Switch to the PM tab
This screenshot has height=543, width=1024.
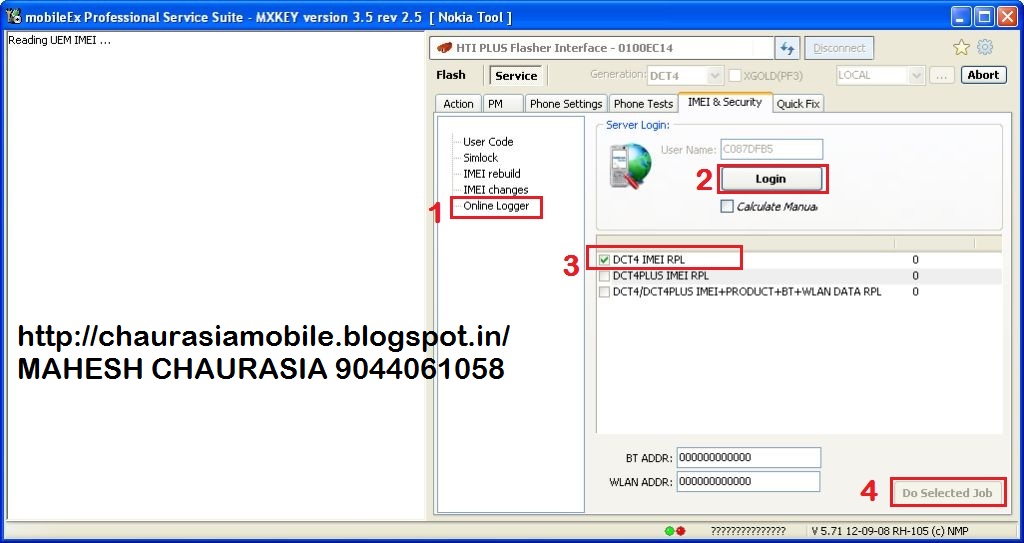coord(503,104)
